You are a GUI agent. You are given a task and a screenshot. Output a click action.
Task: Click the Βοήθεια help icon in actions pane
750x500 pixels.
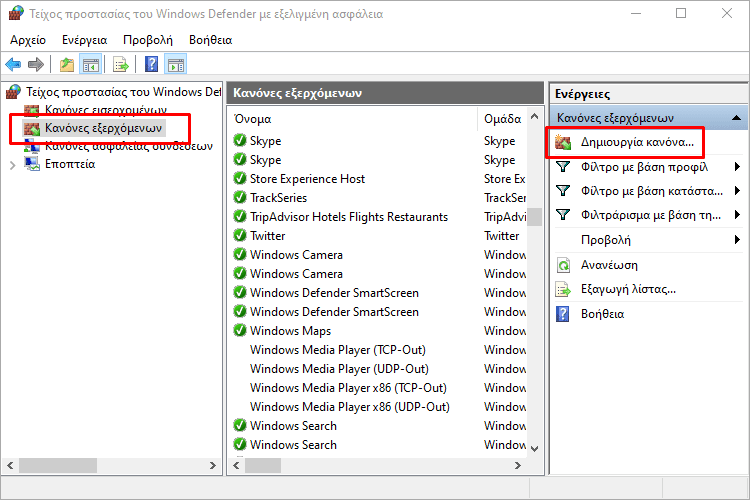coord(563,314)
